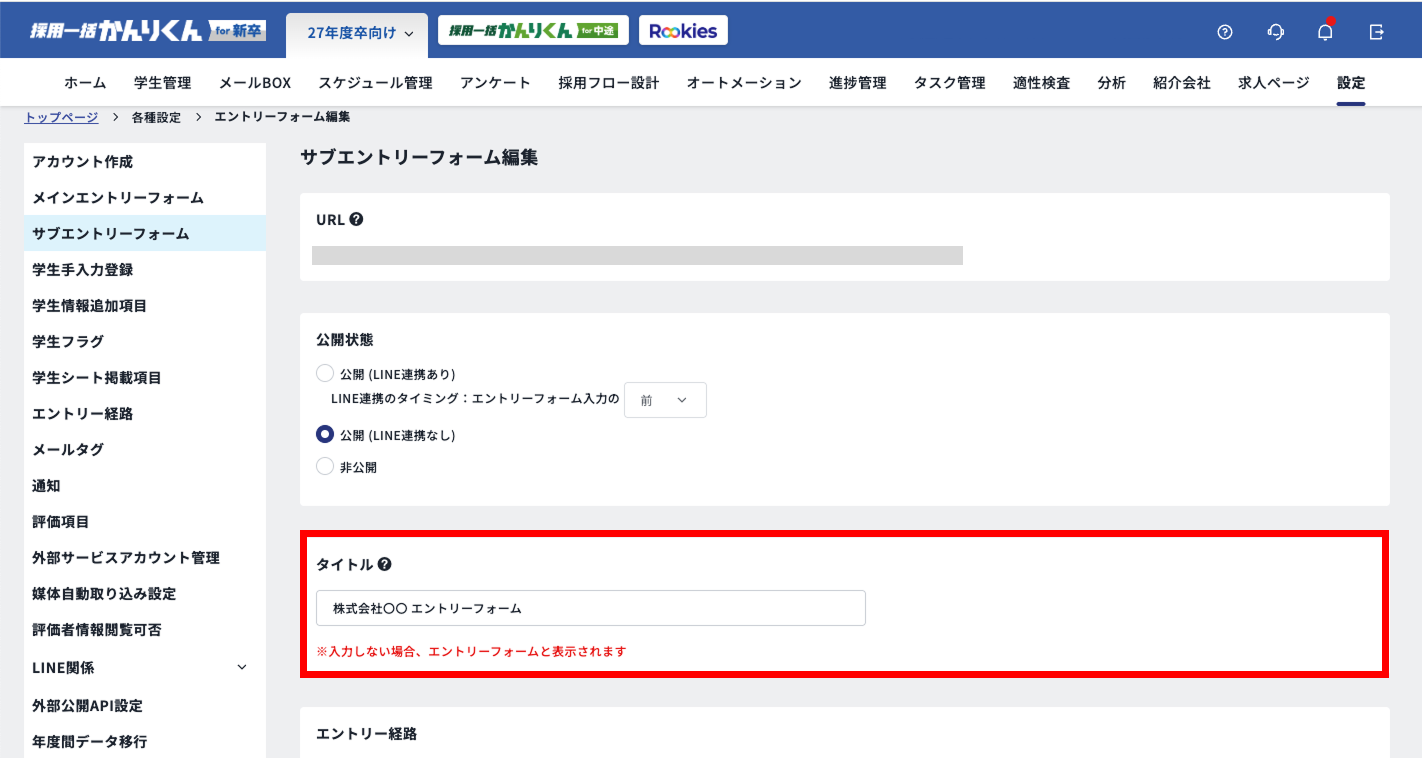Click the title input containing 株式会社〇〇

(590, 607)
